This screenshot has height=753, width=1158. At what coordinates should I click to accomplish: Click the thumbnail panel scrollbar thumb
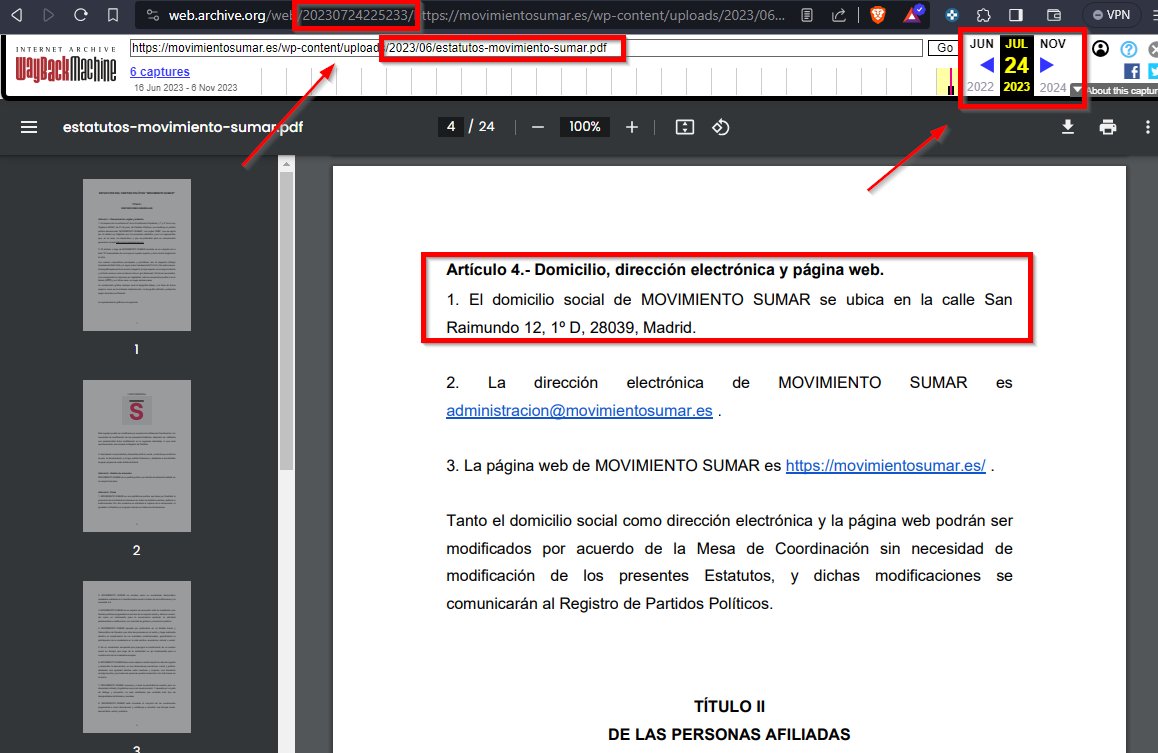coord(287,320)
